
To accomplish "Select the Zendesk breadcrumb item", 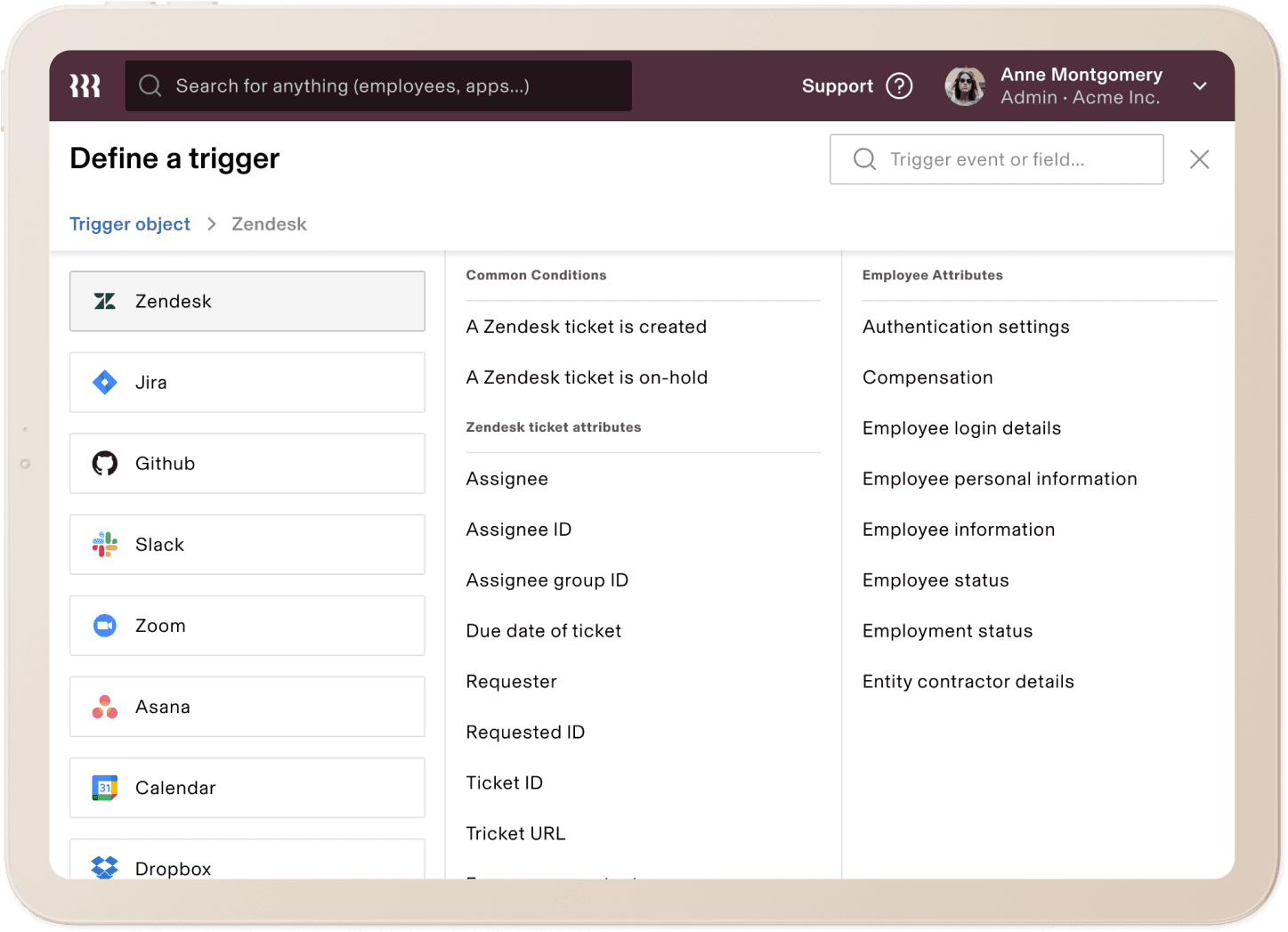I will [x=269, y=223].
